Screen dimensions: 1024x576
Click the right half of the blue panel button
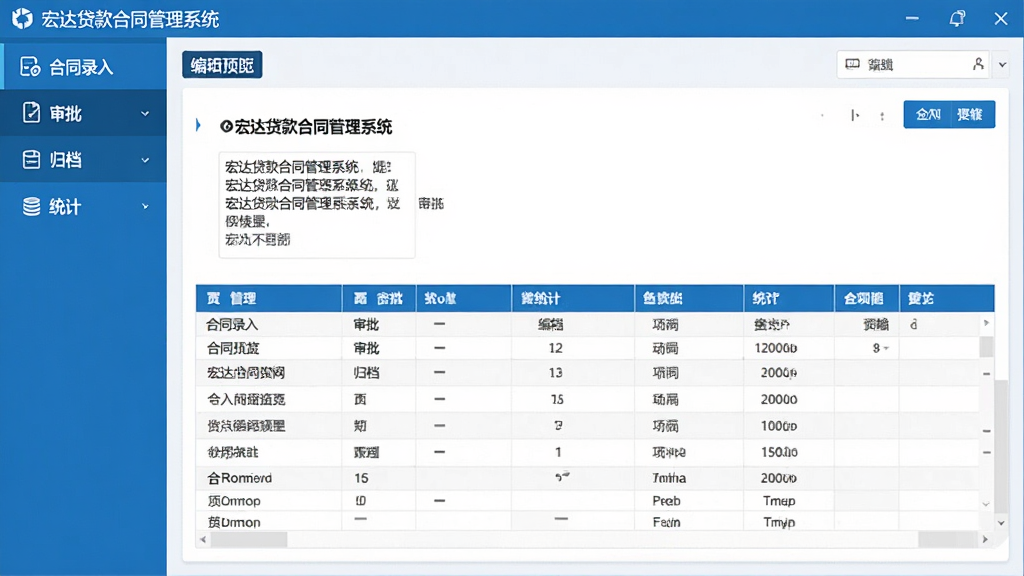tap(971, 114)
